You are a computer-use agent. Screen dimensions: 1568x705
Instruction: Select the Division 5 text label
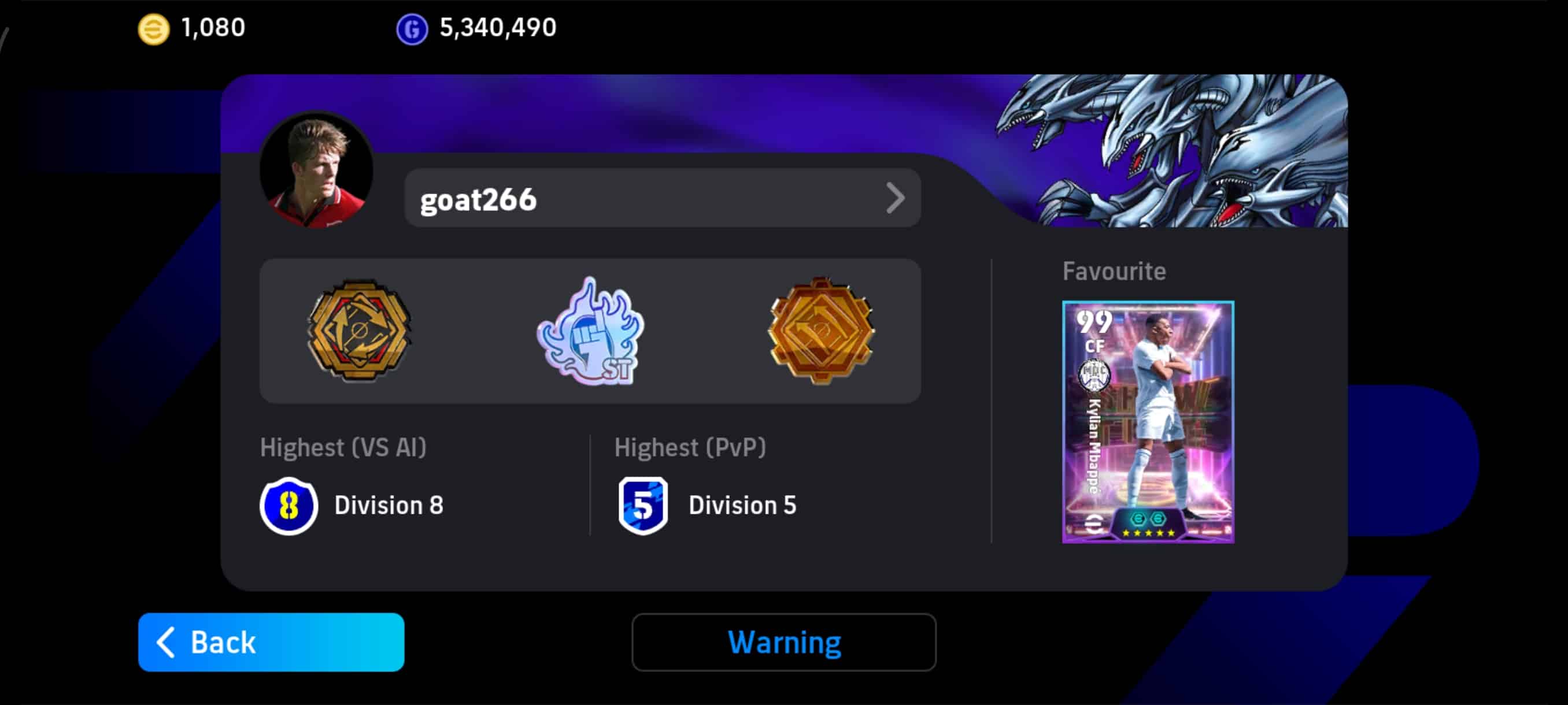[742, 506]
